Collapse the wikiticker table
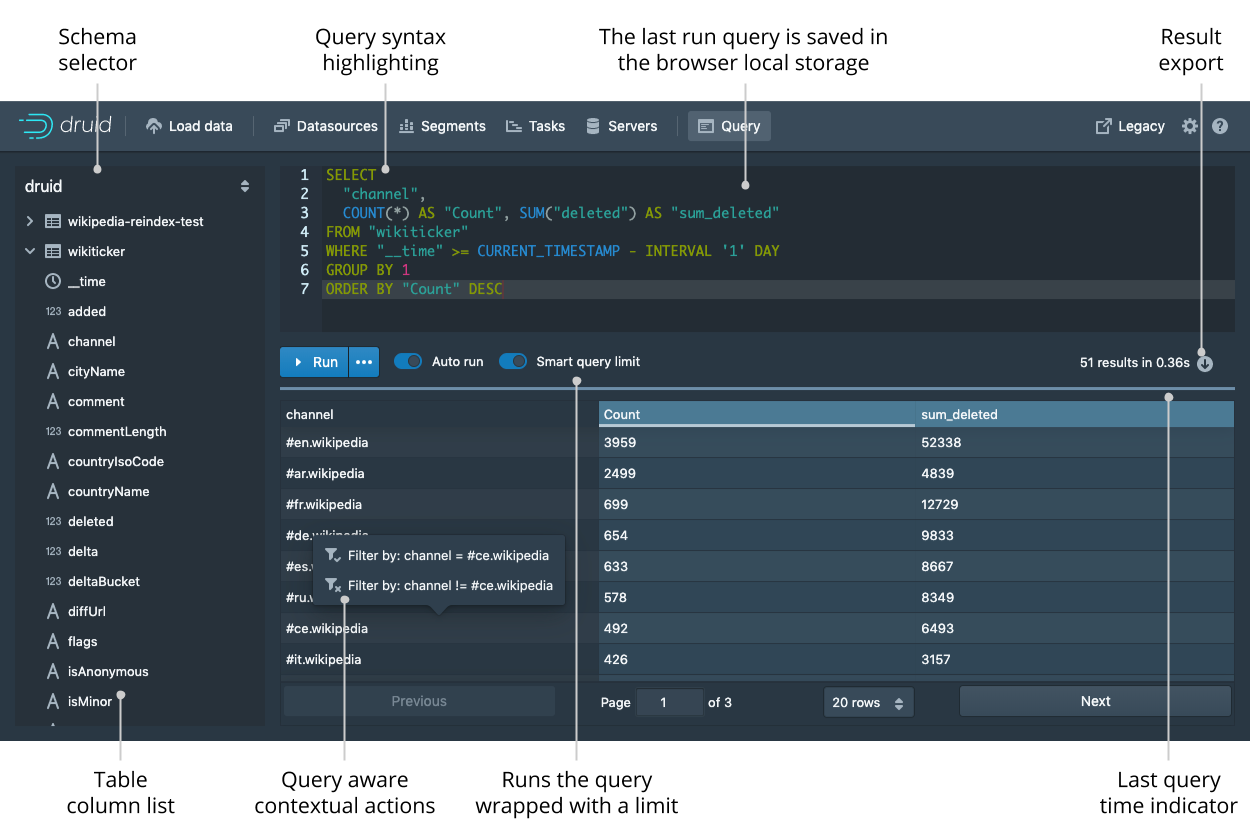 [x=30, y=251]
